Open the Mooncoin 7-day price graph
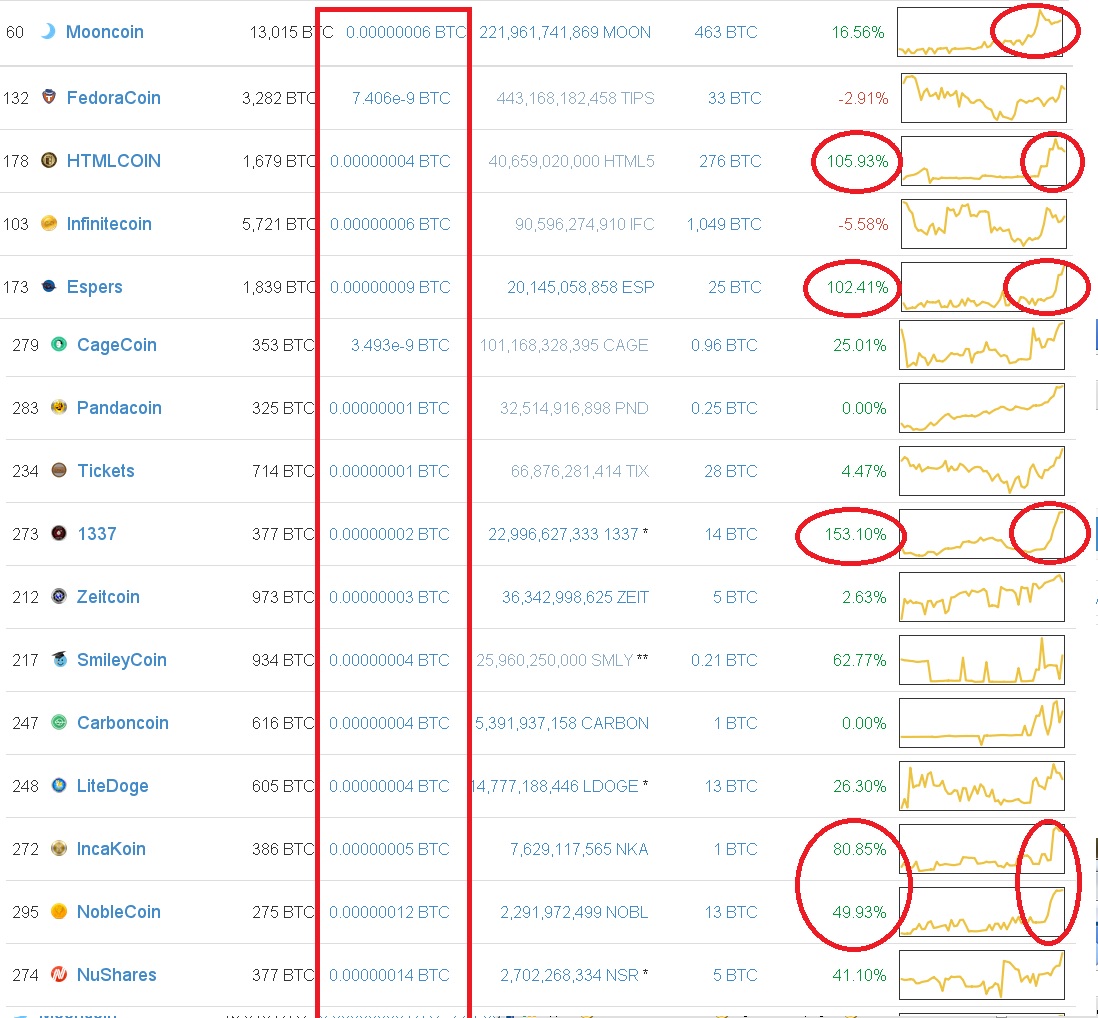Image resolution: width=1098 pixels, height=1018 pixels. [x=985, y=32]
